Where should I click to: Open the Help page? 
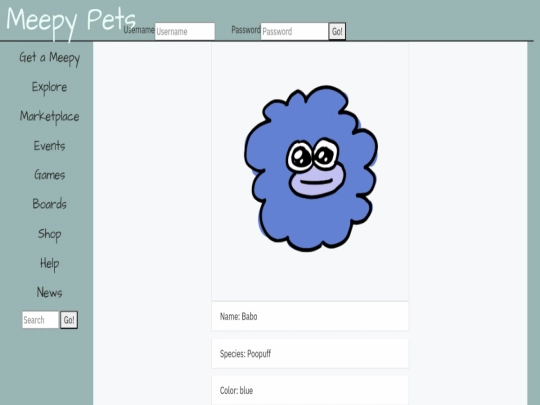click(50, 264)
